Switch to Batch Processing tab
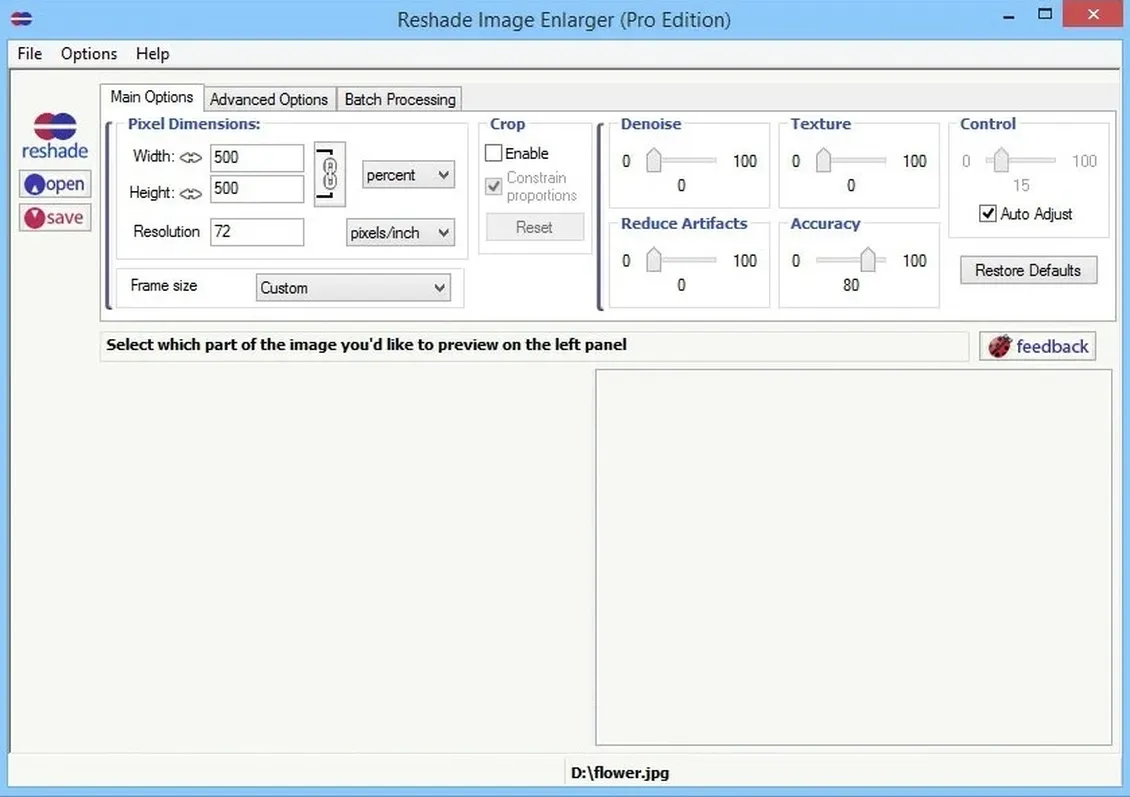The height and width of the screenshot is (797, 1130). (x=400, y=99)
